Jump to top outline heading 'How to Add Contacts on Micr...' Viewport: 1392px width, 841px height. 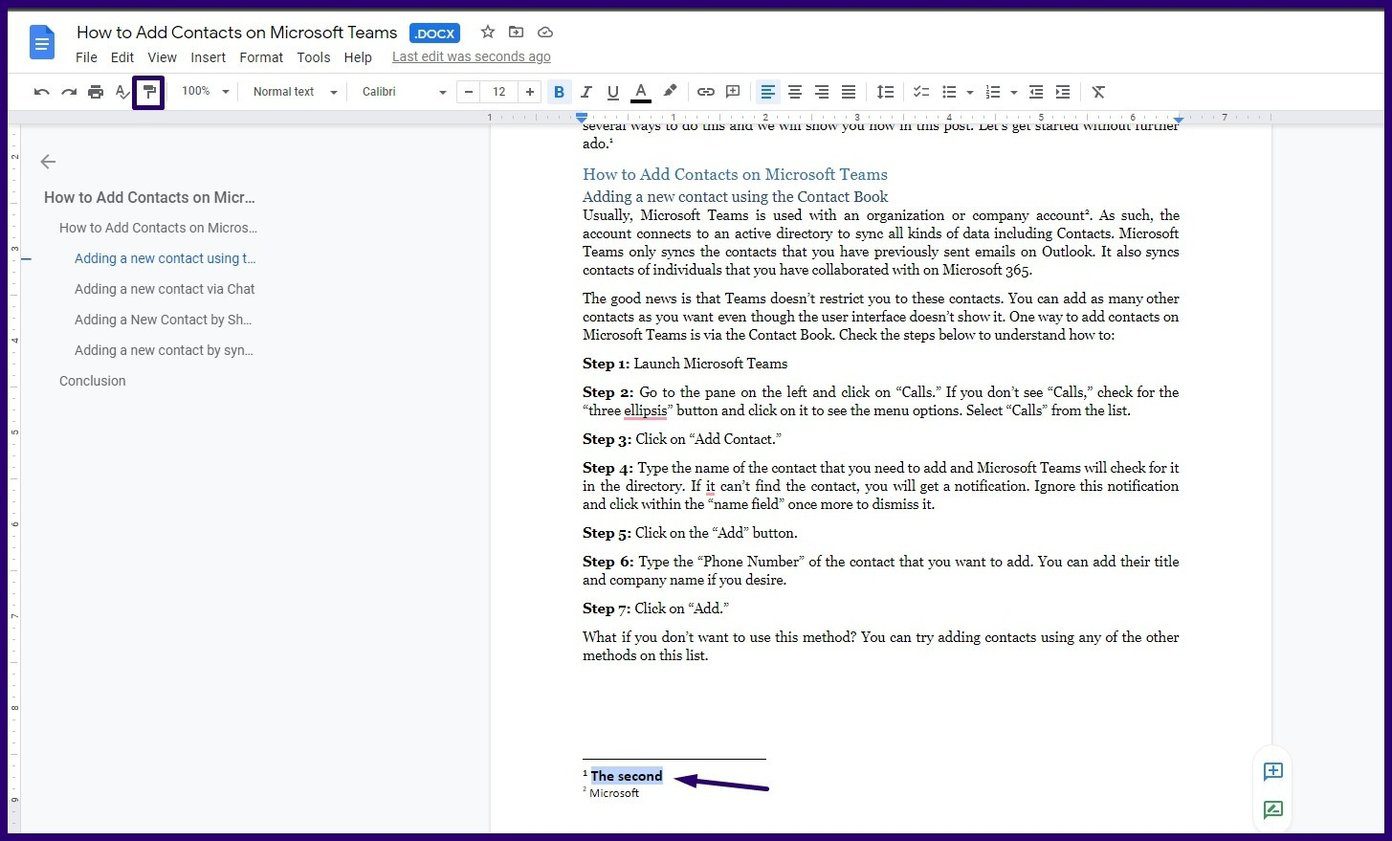pyautogui.click(x=150, y=197)
